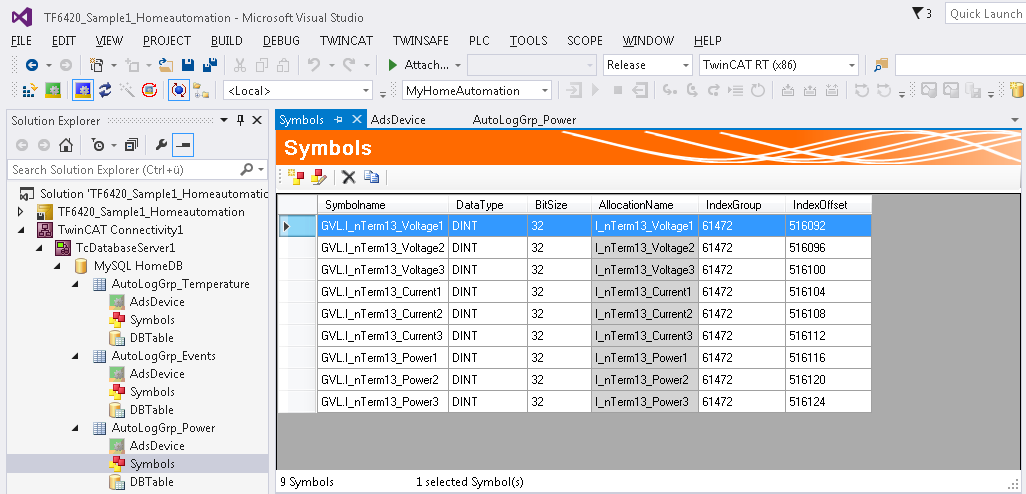Click Pending Changes Filter clock icon
1026x494 pixels.
(98, 145)
